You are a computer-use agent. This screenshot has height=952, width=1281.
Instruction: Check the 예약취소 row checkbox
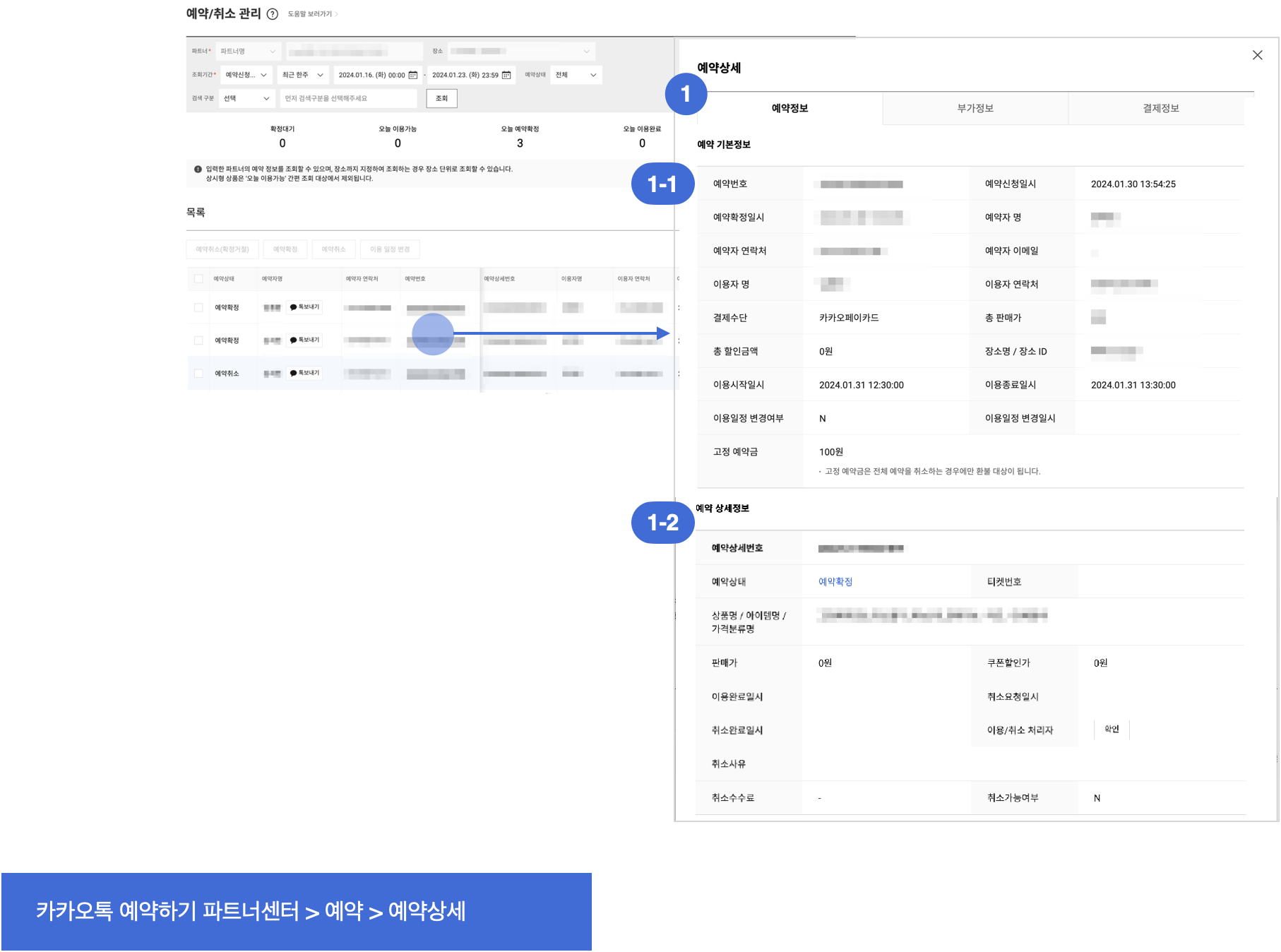(x=198, y=373)
